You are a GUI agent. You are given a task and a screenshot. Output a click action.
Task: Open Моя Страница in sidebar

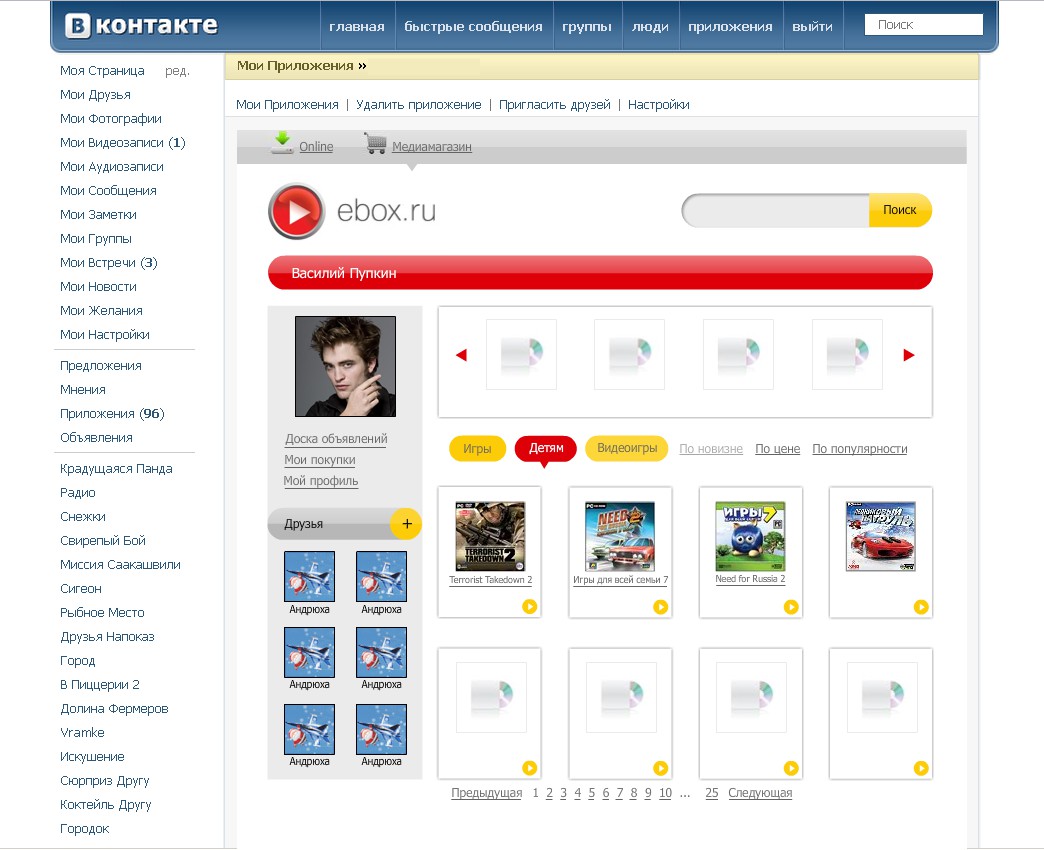(x=102, y=71)
